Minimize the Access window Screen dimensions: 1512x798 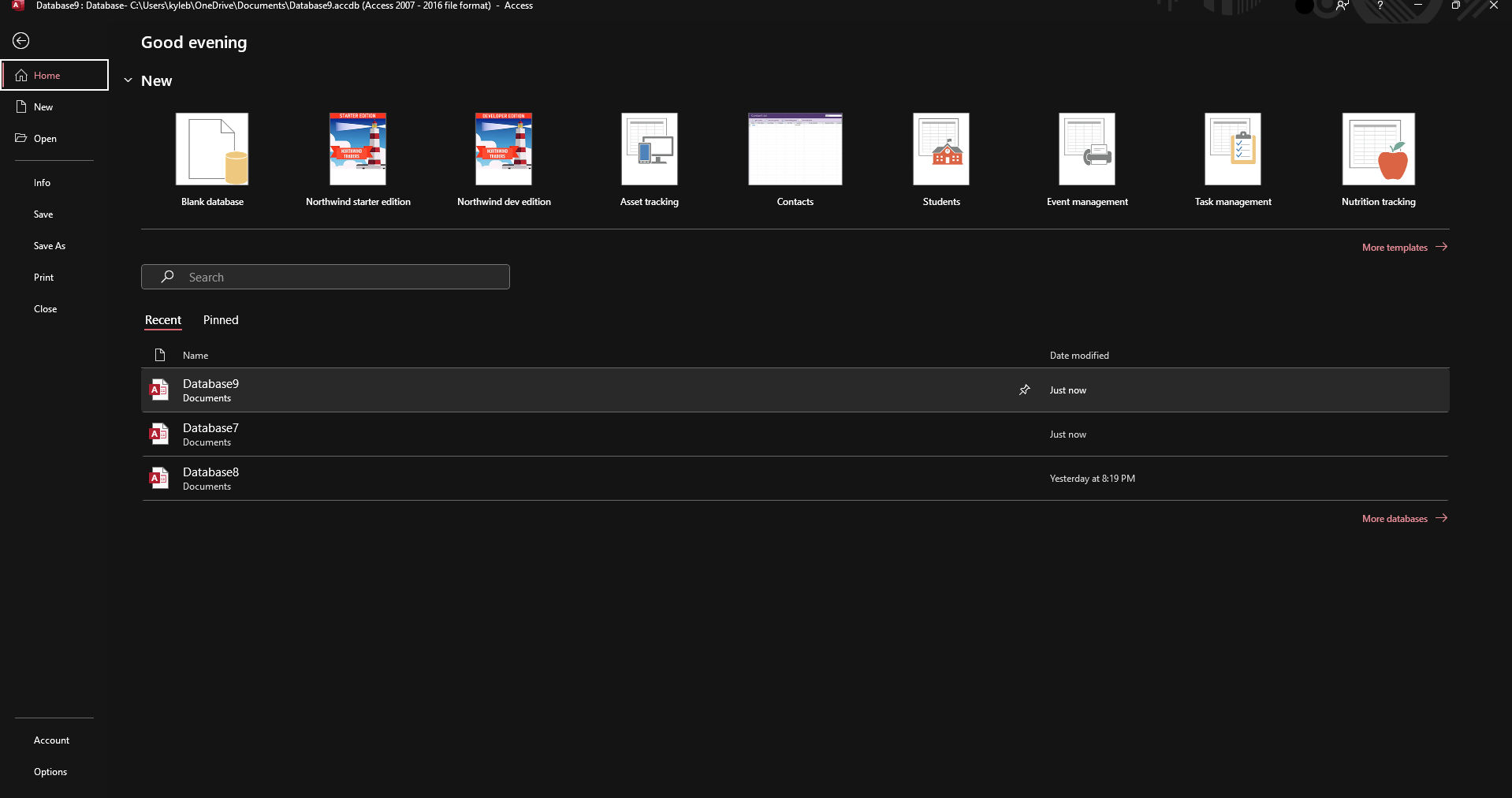click(x=1418, y=6)
